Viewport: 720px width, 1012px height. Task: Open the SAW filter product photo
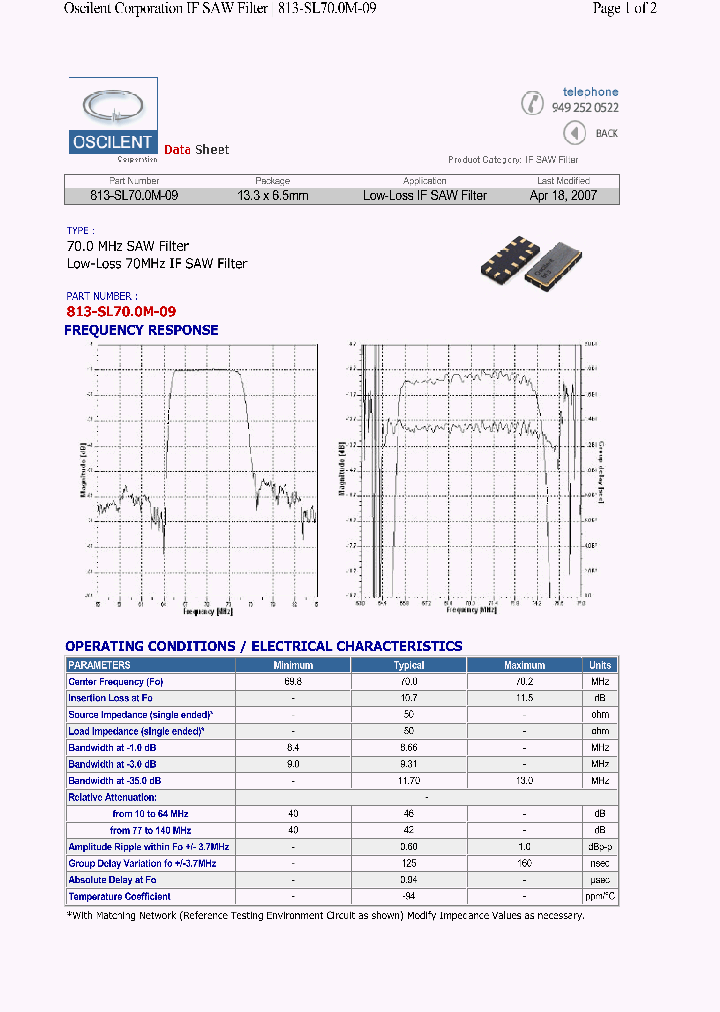[531, 264]
